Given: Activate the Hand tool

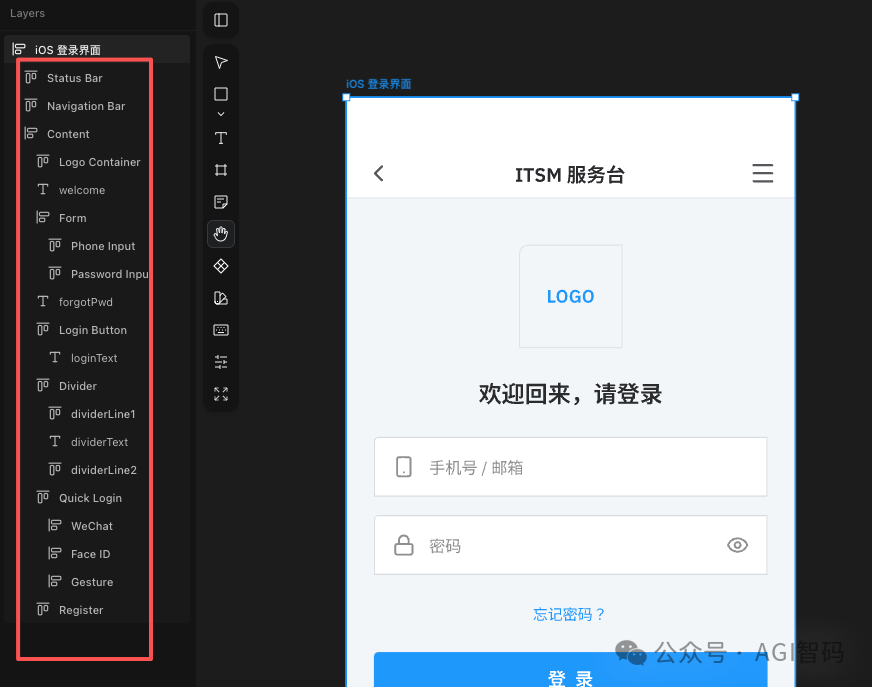Looking at the screenshot, I should point(220,233).
